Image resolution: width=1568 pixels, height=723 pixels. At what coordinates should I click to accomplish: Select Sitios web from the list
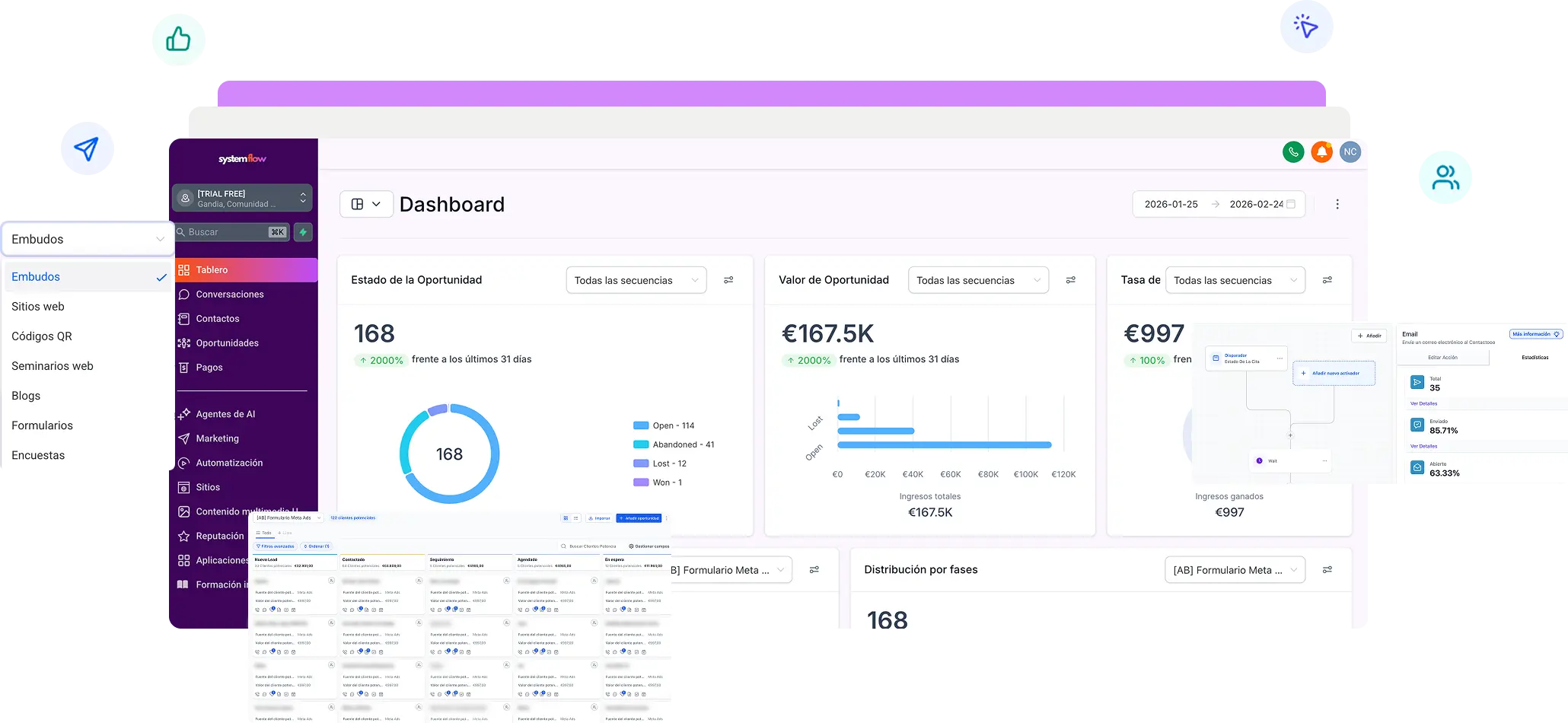38,307
